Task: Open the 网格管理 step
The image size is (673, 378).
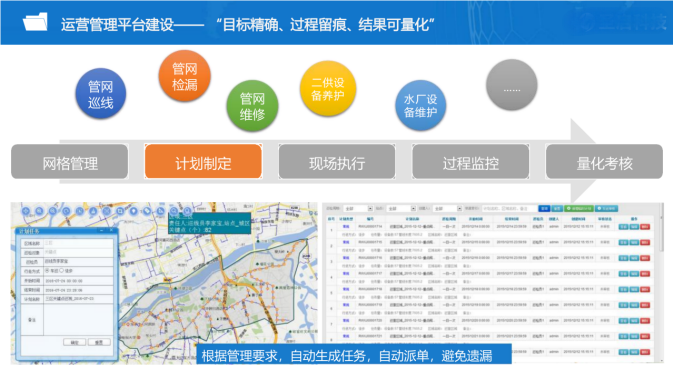Action: 70,162
